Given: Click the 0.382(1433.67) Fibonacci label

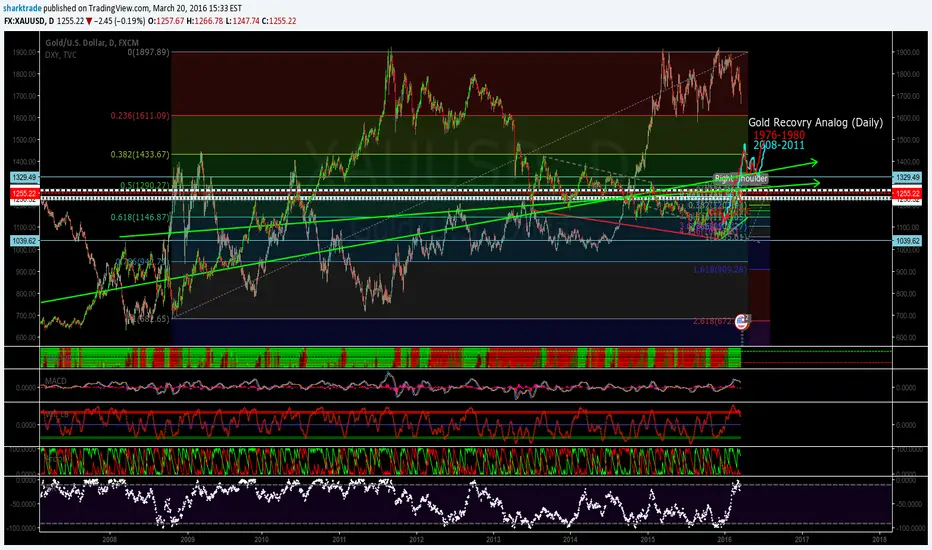Looking at the screenshot, I should [140, 155].
